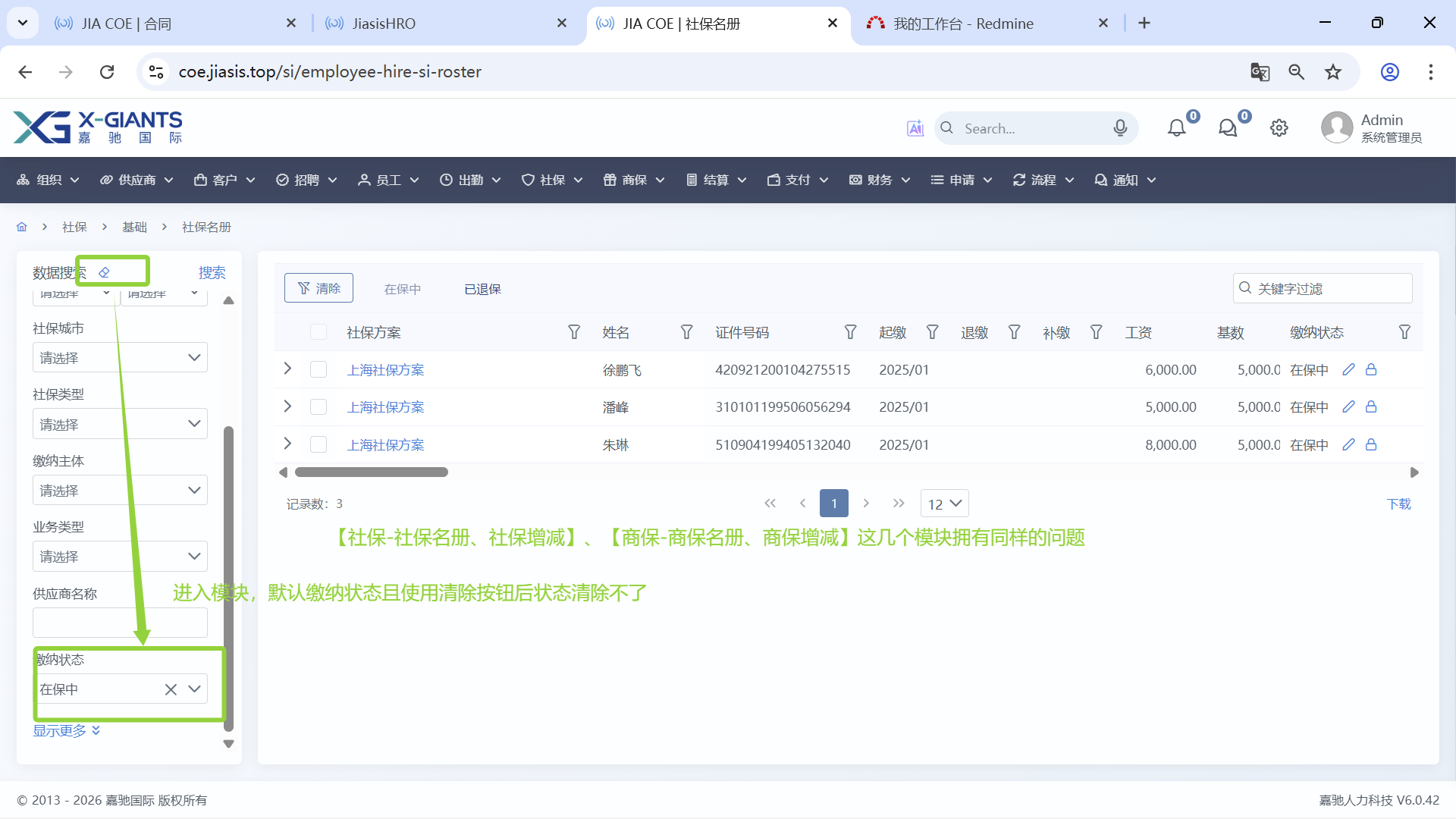Open the notification bell icon
The width and height of the screenshot is (1456, 819).
tap(1176, 128)
